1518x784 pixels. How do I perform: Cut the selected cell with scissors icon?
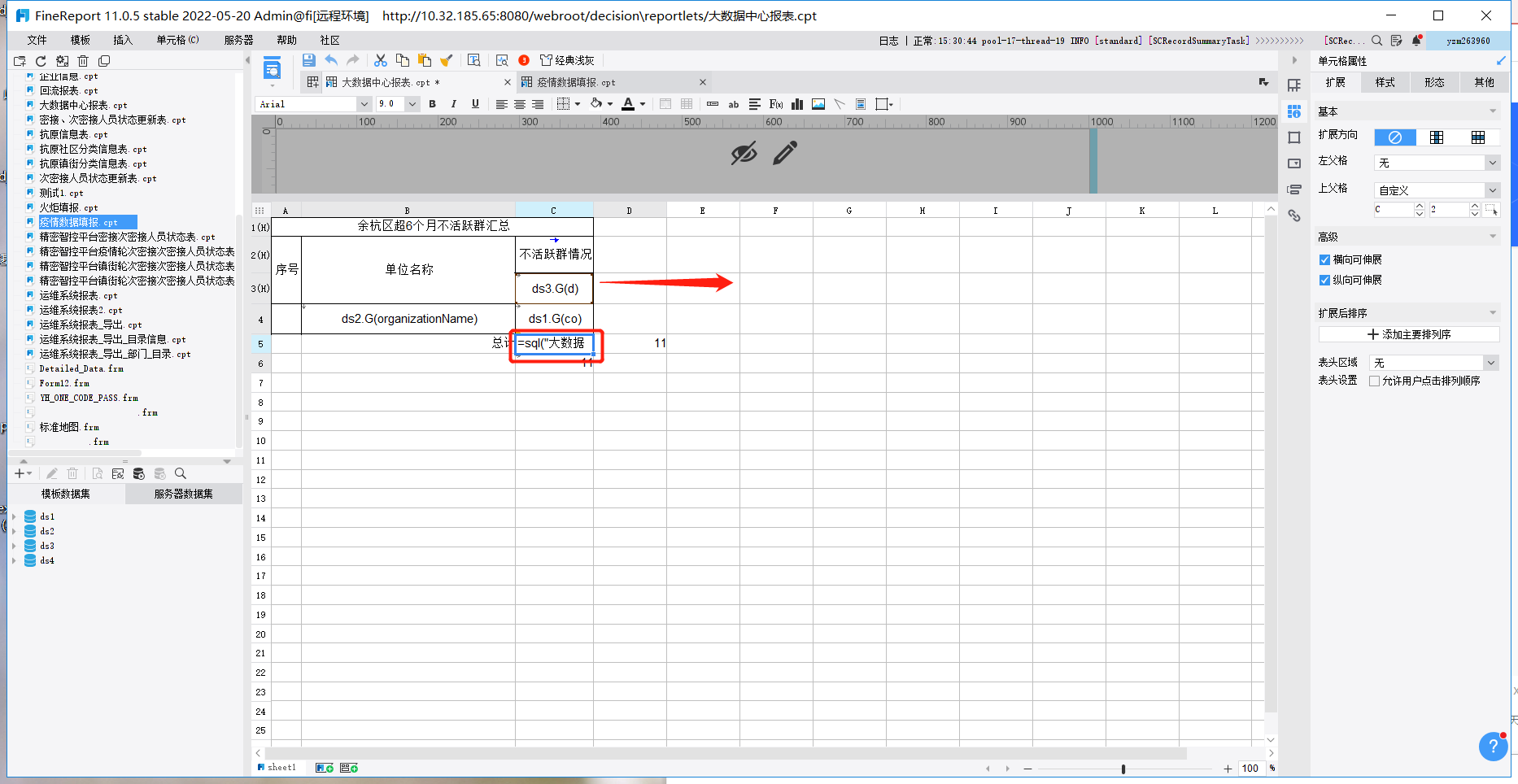(x=380, y=60)
